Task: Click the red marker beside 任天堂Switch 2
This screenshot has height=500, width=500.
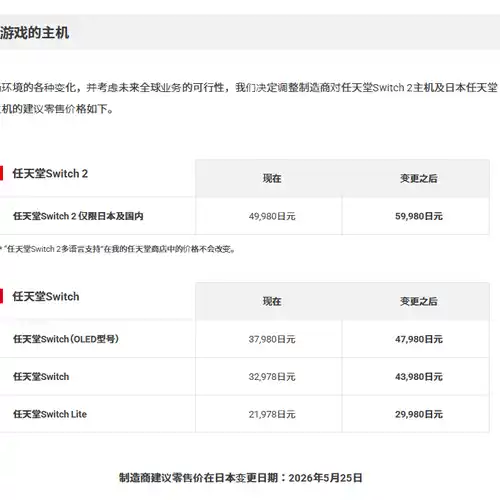Action: click(1, 173)
